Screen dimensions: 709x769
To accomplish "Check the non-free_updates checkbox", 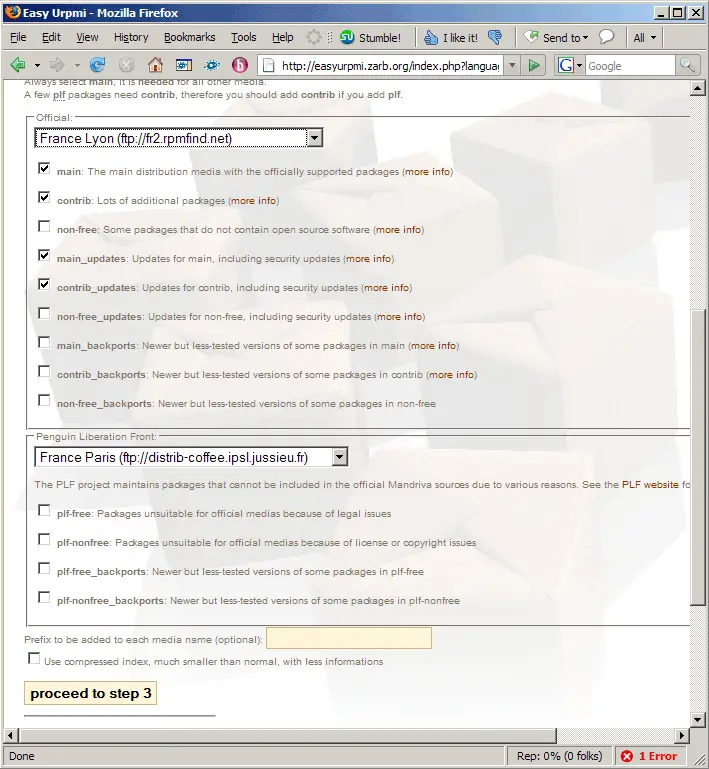I will click(x=44, y=313).
